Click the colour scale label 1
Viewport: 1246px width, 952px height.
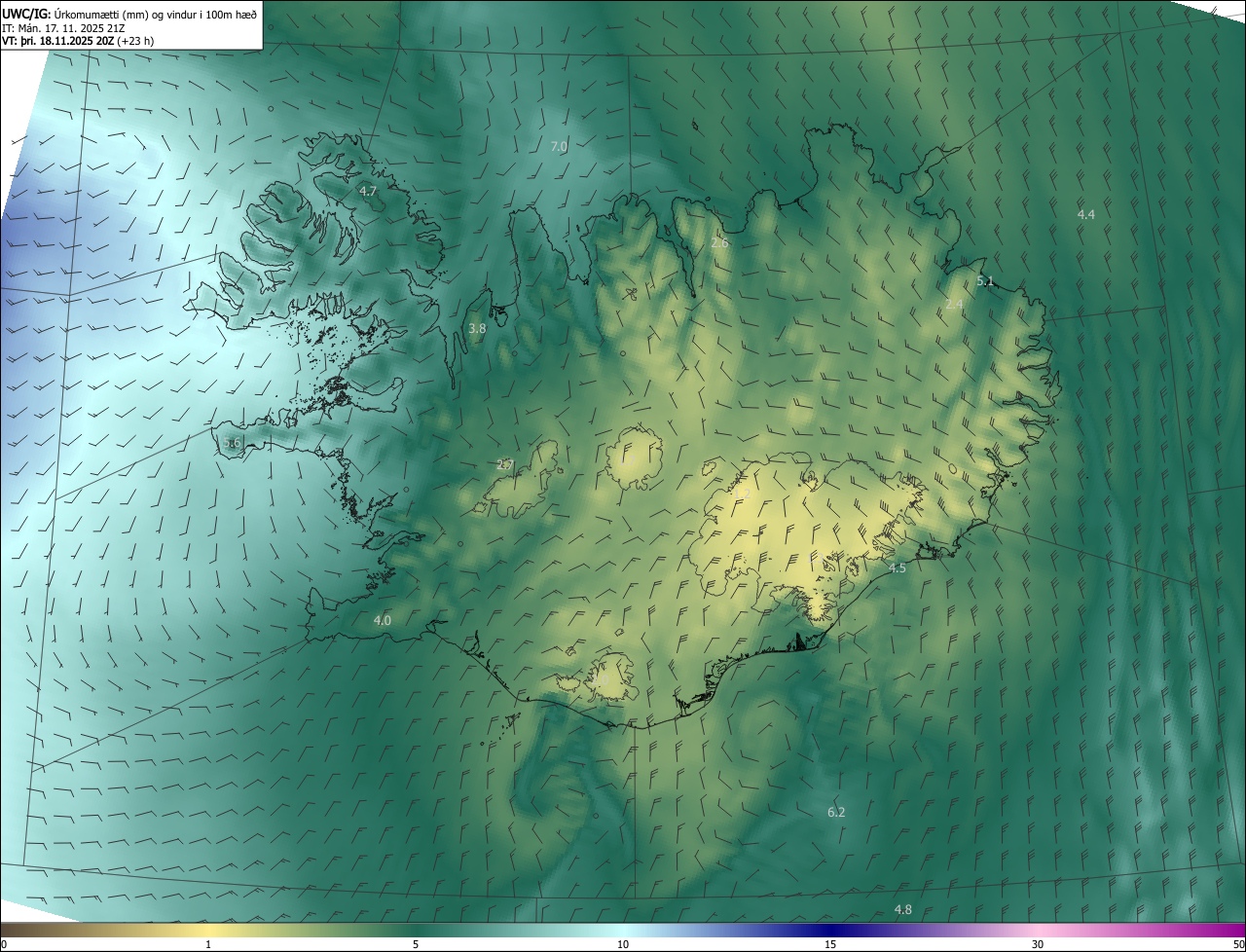(208, 945)
